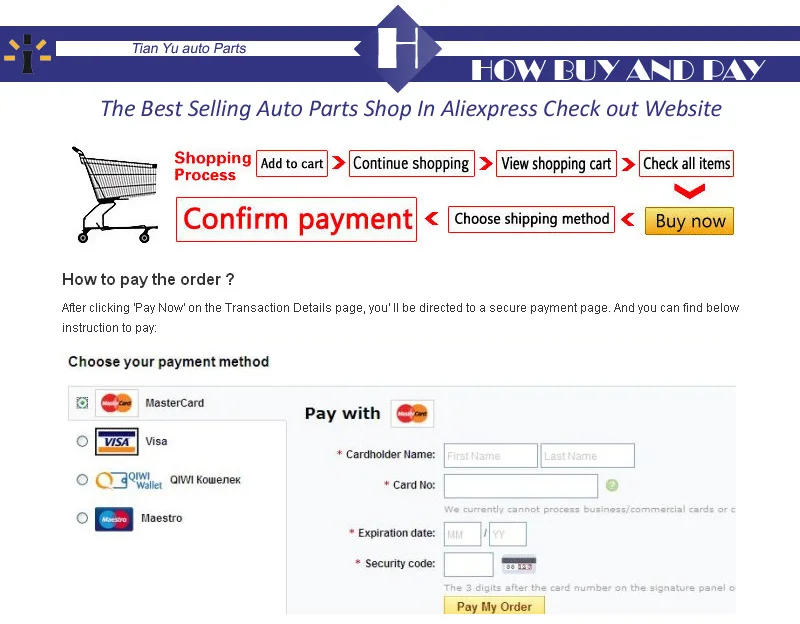The width and height of the screenshot is (800, 624).
Task: Choose the QIWI Кошелек radio option
Action: coord(82,480)
